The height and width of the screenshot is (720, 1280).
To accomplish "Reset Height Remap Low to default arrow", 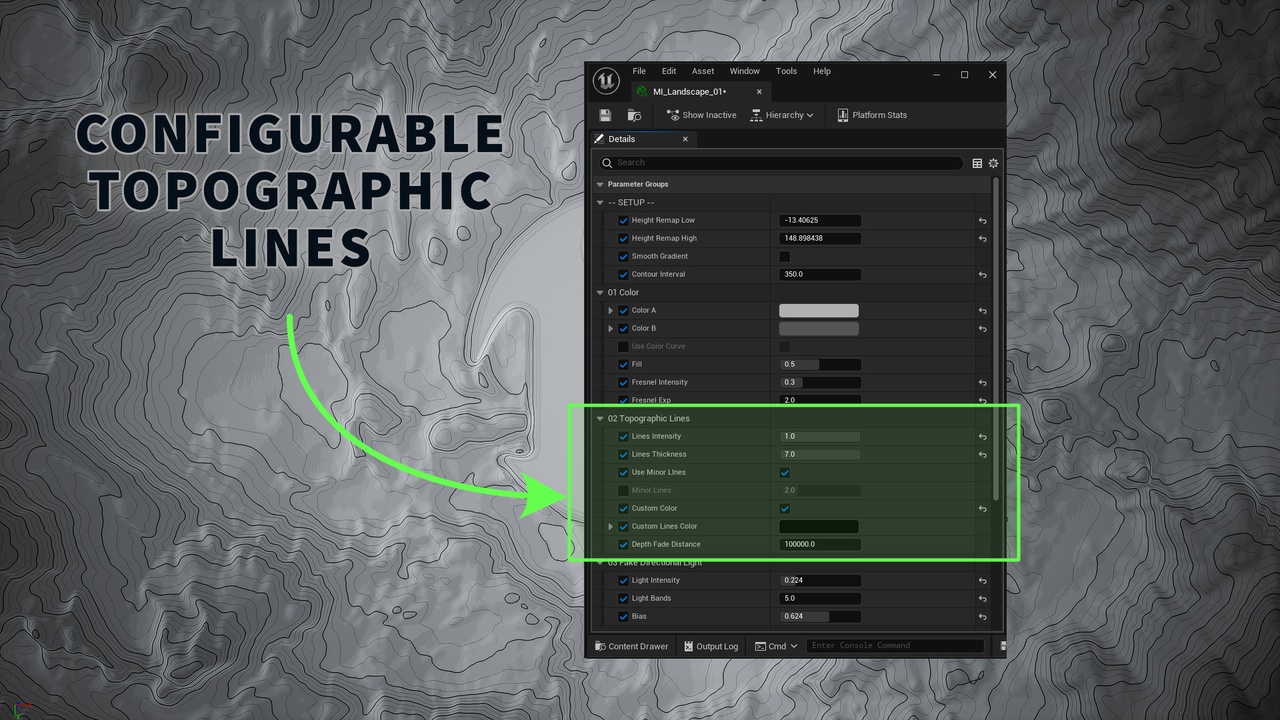I will [x=982, y=221].
